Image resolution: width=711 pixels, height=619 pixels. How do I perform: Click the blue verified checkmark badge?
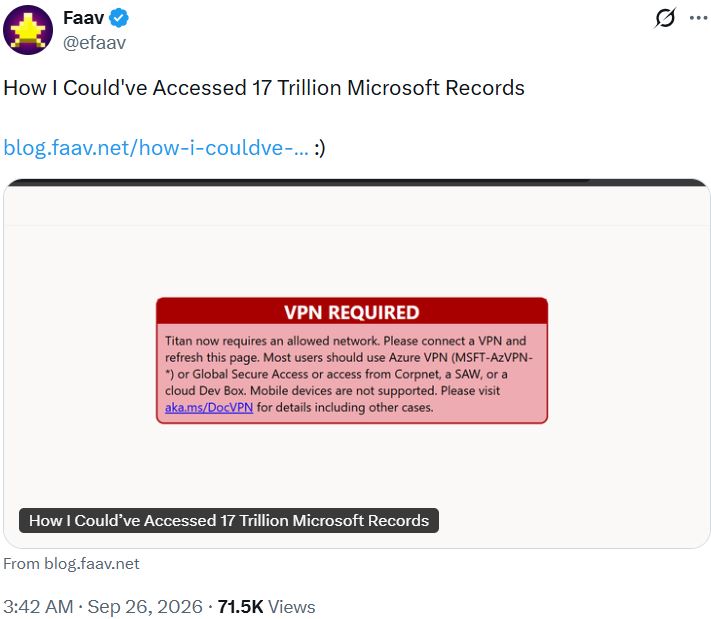tap(119, 18)
